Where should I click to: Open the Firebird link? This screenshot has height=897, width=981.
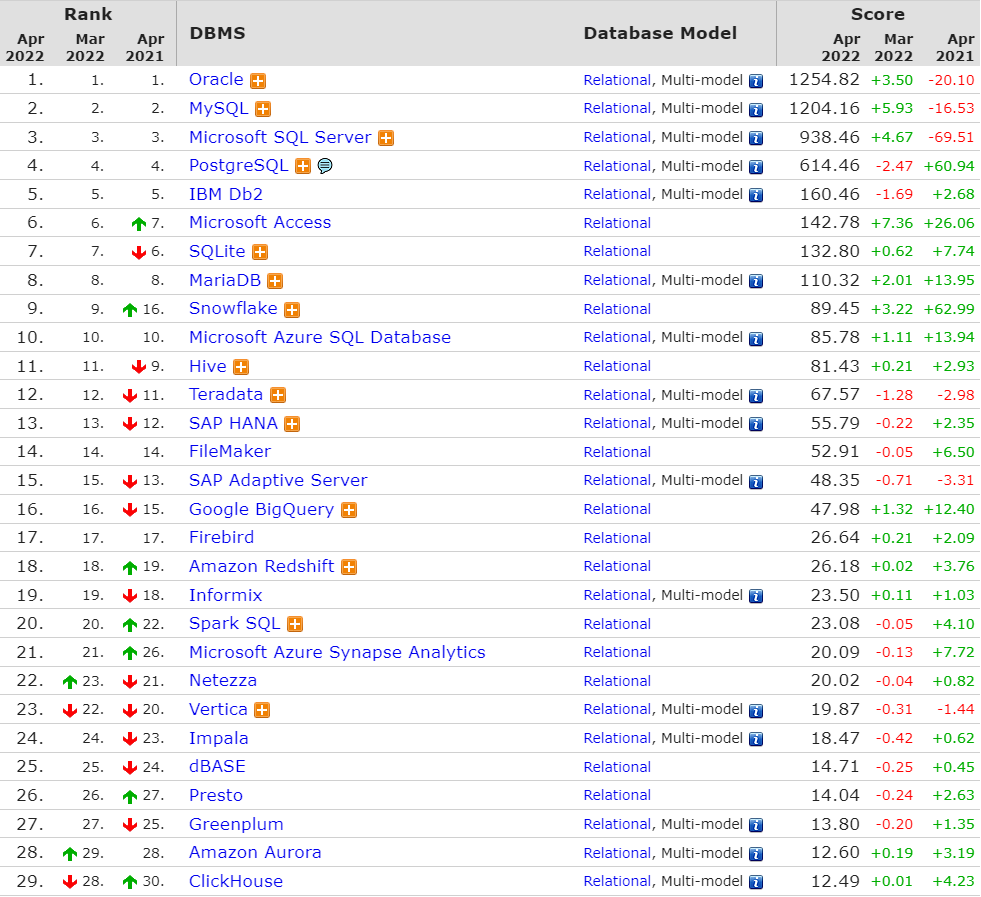[221, 537]
